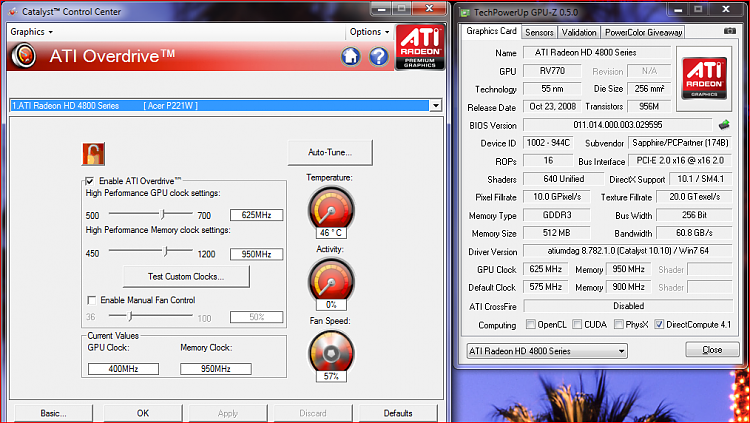Click the Name field ATI Radeon HD 4800 Series
Screen dimensions: 750x423
coord(597,53)
